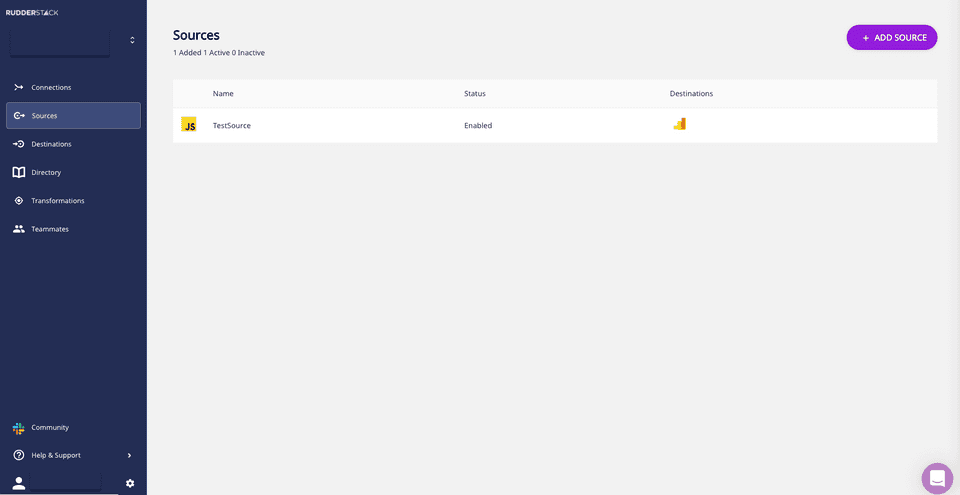Click the Directory book icon
This screenshot has height=495, width=960.
18,172
